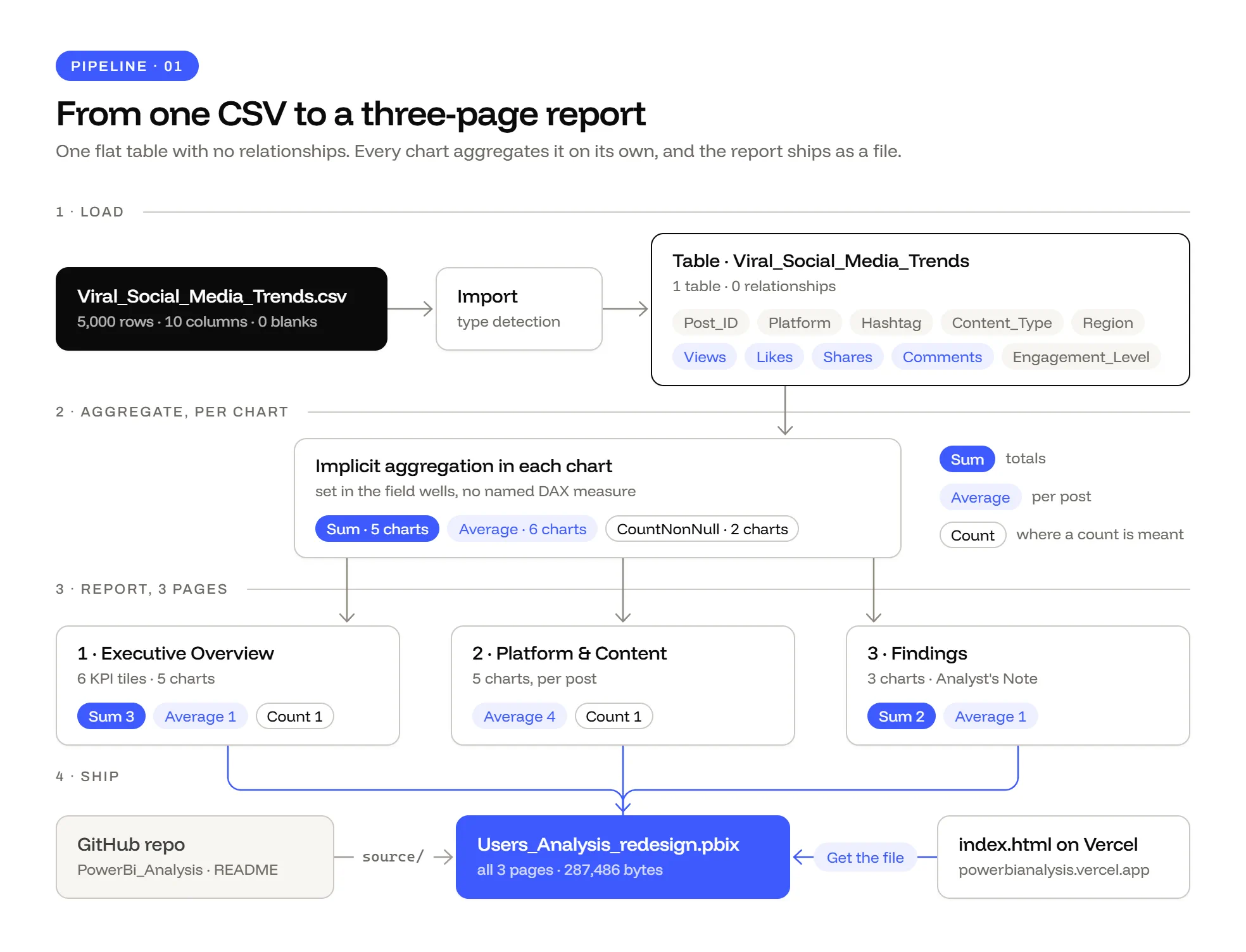Open the GitHub repo box

pos(195,857)
